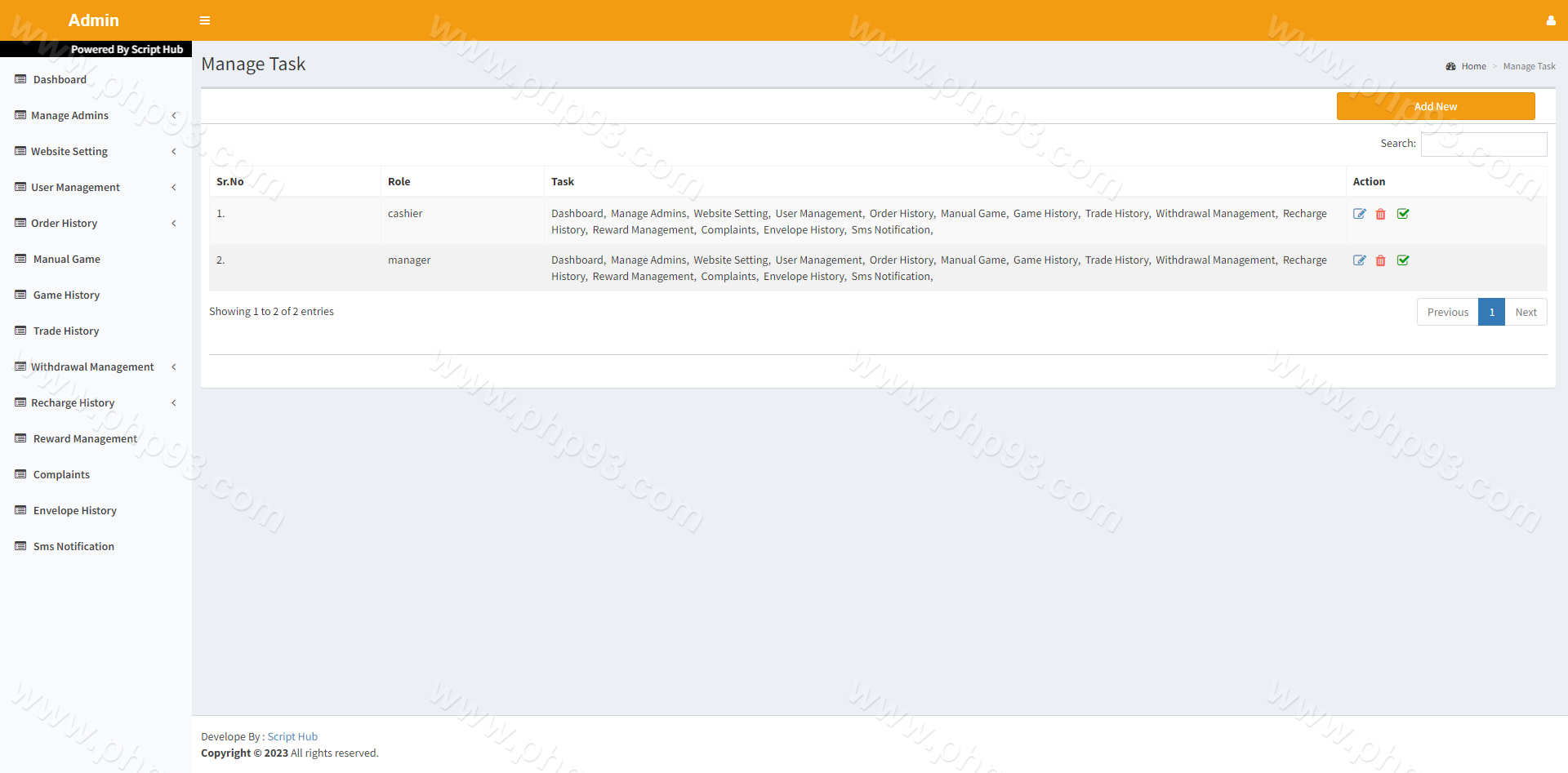The height and width of the screenshot is (773, 1568).
Task: Go to the Next page of entries
Action: [x=1525, y=312]
